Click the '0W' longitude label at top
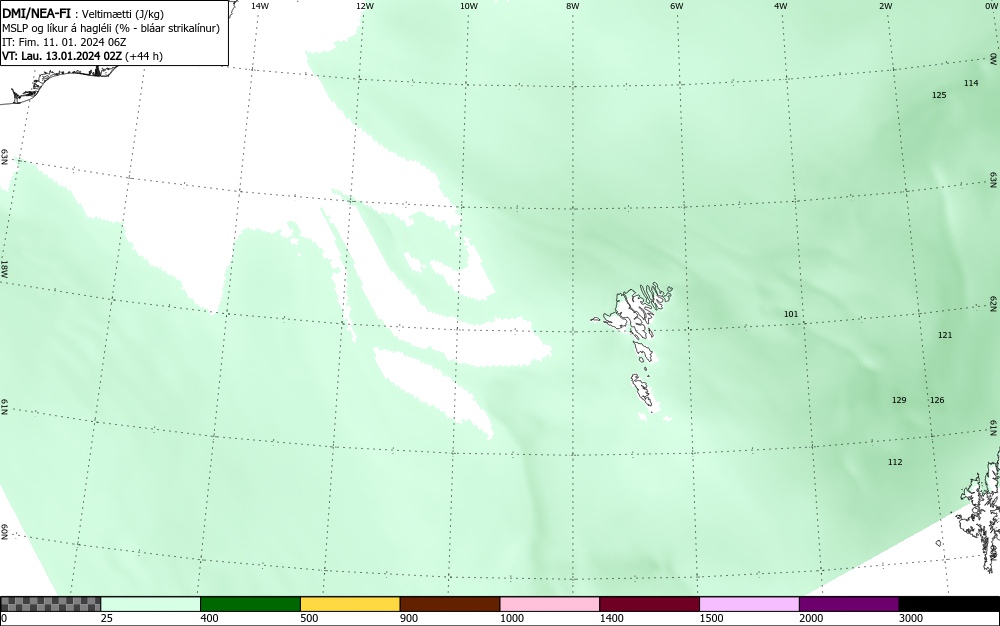This screenshot has height=626, width=1000. click(990, 6)
